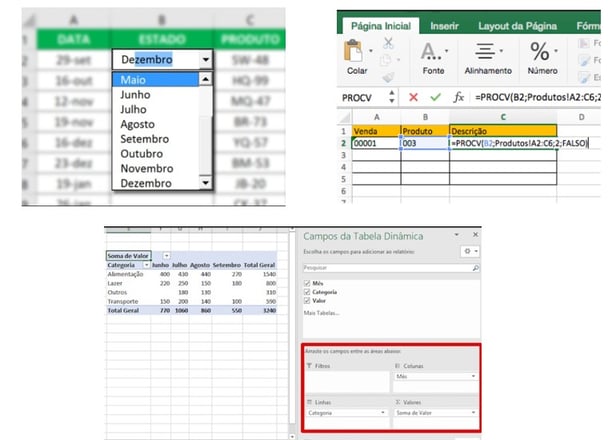
Task: Click the Produto header cell
Action: (x=425, y=131)
